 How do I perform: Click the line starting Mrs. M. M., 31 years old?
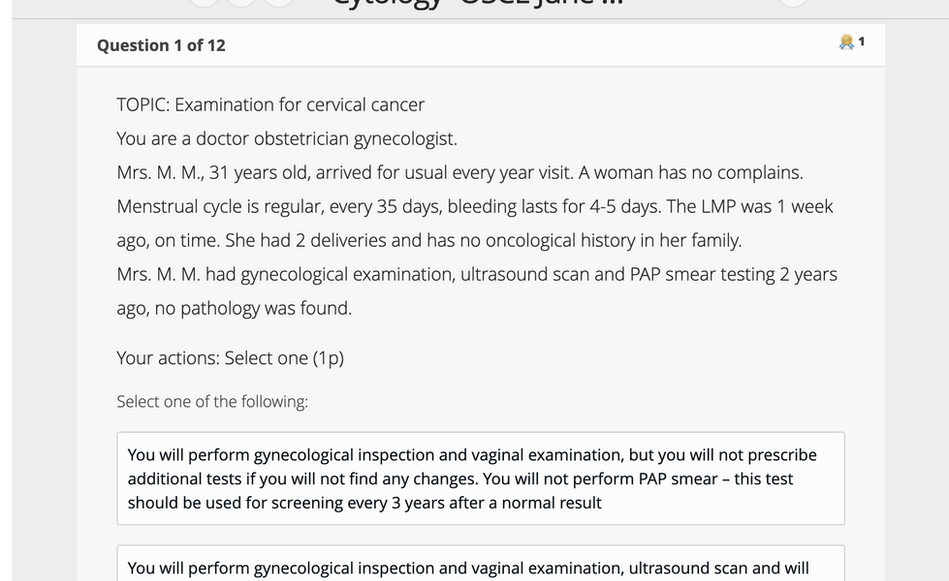(x=460, y=172)
